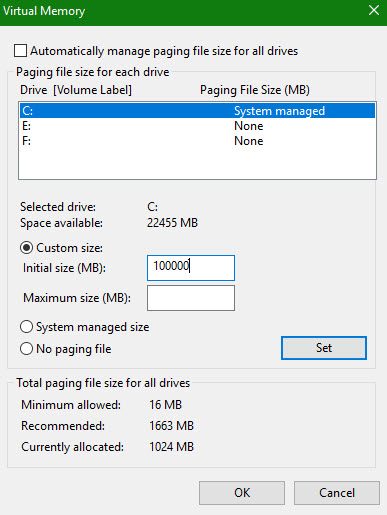Click the 'Drive [Volume Label]' column header
The image size is (387, 515).
[x=76, y=90]
